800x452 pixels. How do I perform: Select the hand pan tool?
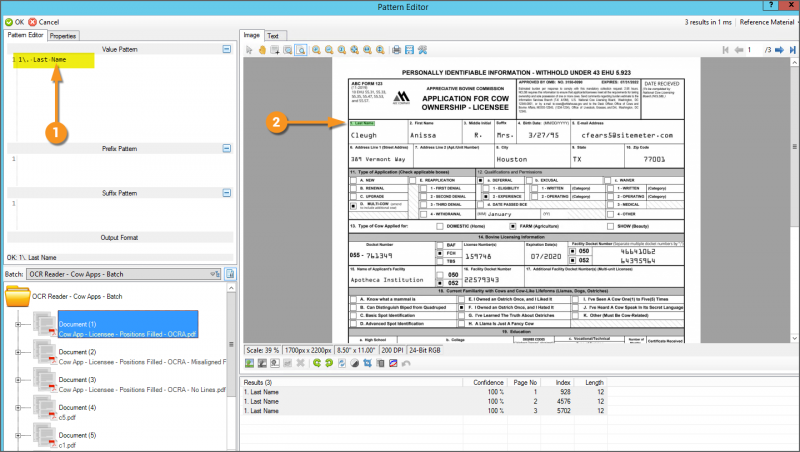pyautogui.click(x=262, y=49)
